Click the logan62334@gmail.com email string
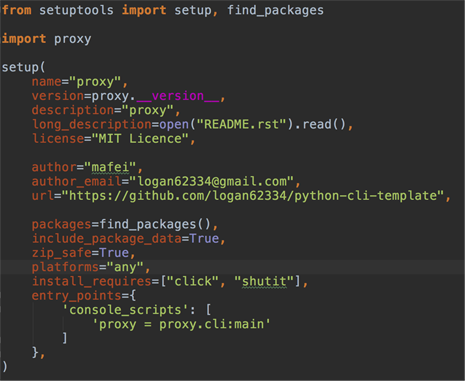Screen dimensions: 465x381 211,182
